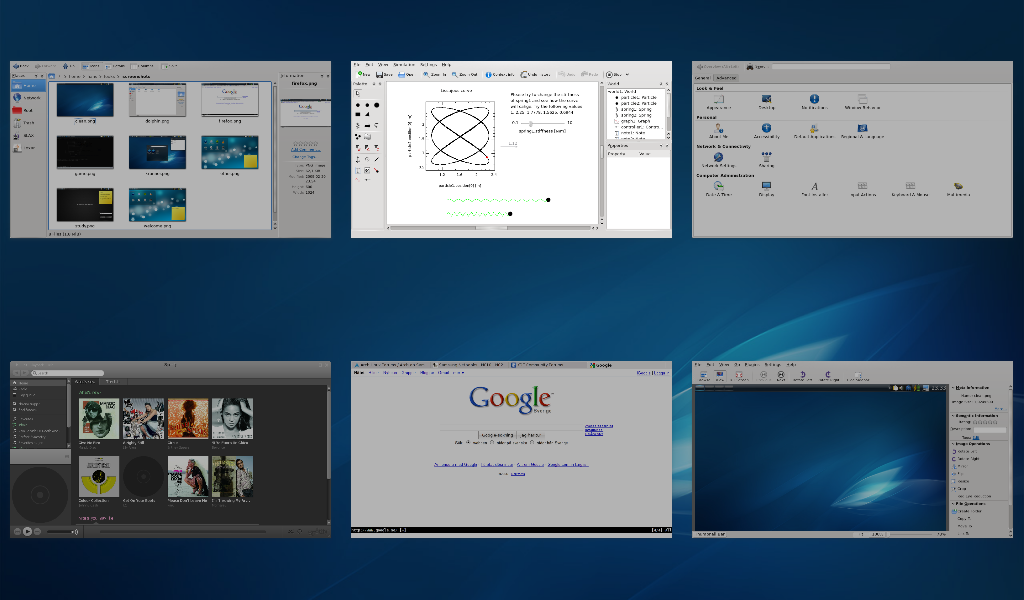
Task: Open the File menu in the Step window
Action: tap(356, 64)
